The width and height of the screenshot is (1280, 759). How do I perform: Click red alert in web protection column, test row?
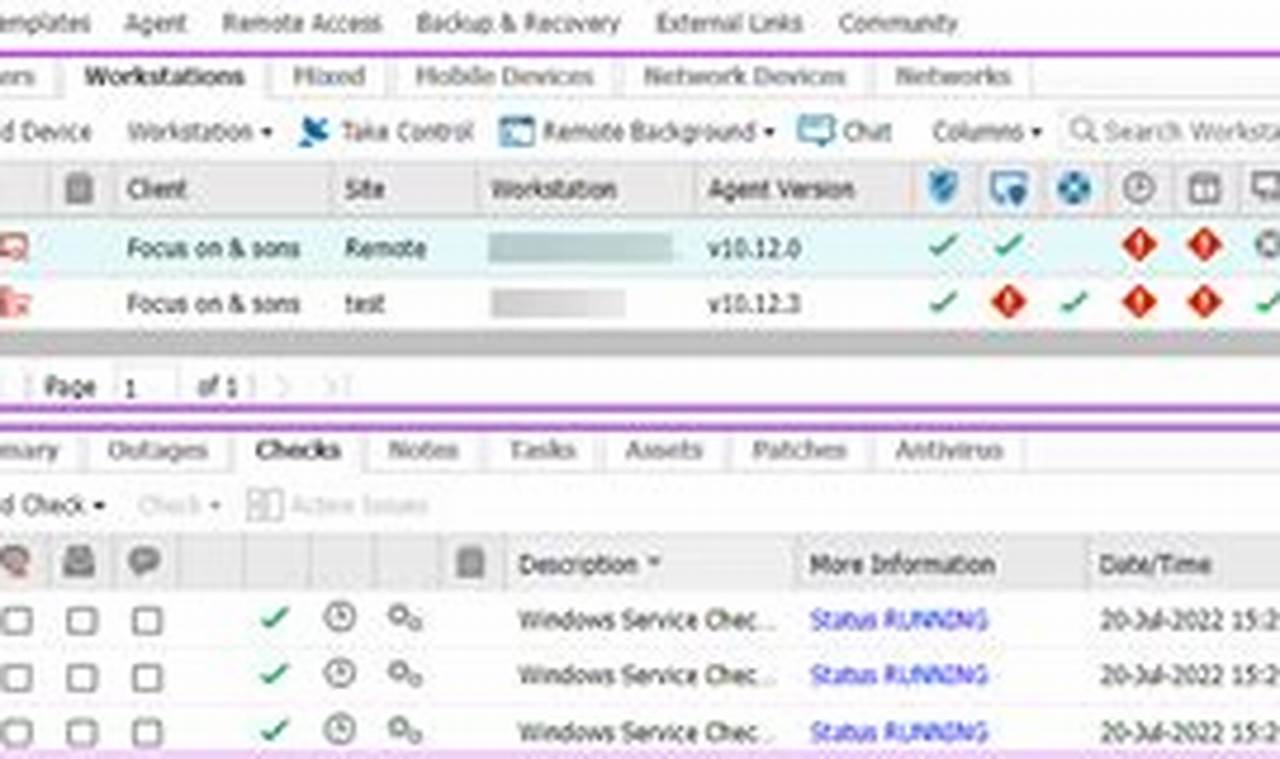point(1008,301)
